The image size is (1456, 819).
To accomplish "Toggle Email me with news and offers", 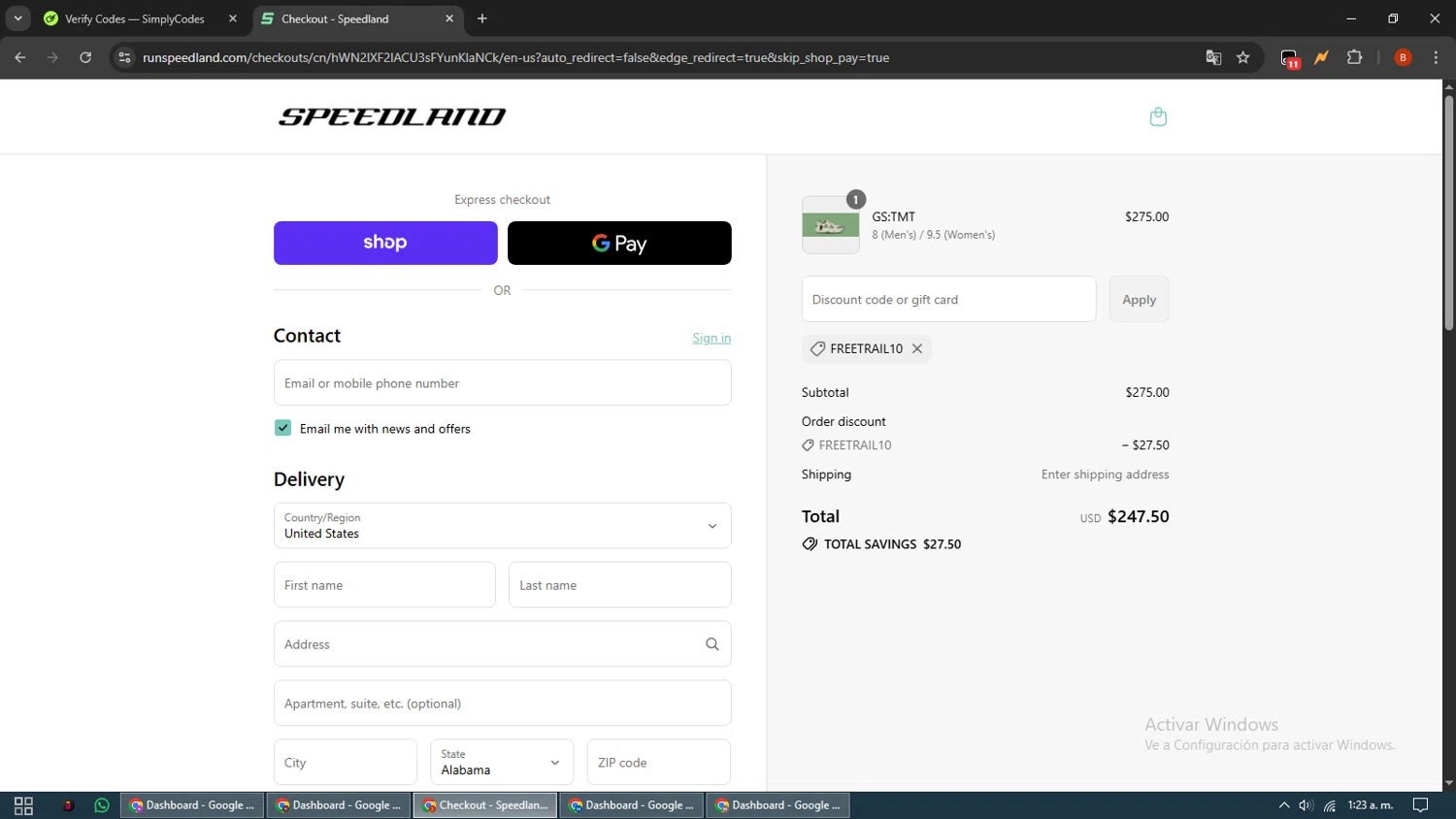I will click(x=282, y=428).
